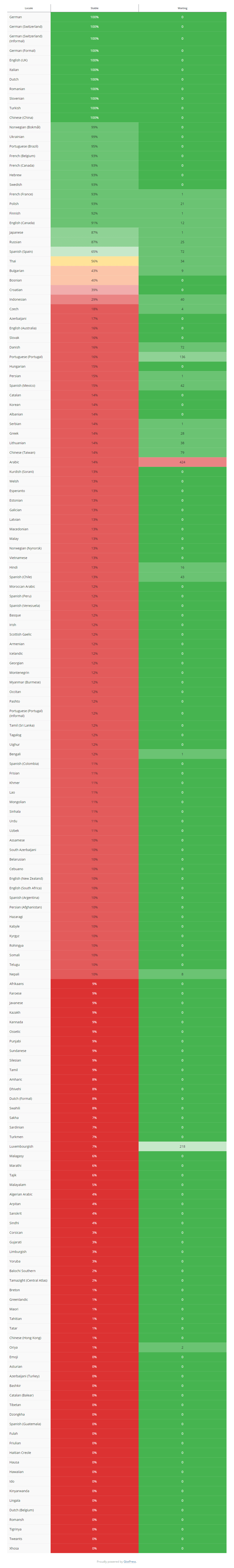
Task: Open the 136 waiting count for Portuguese (Portugal)
Action: coord(182,357)
